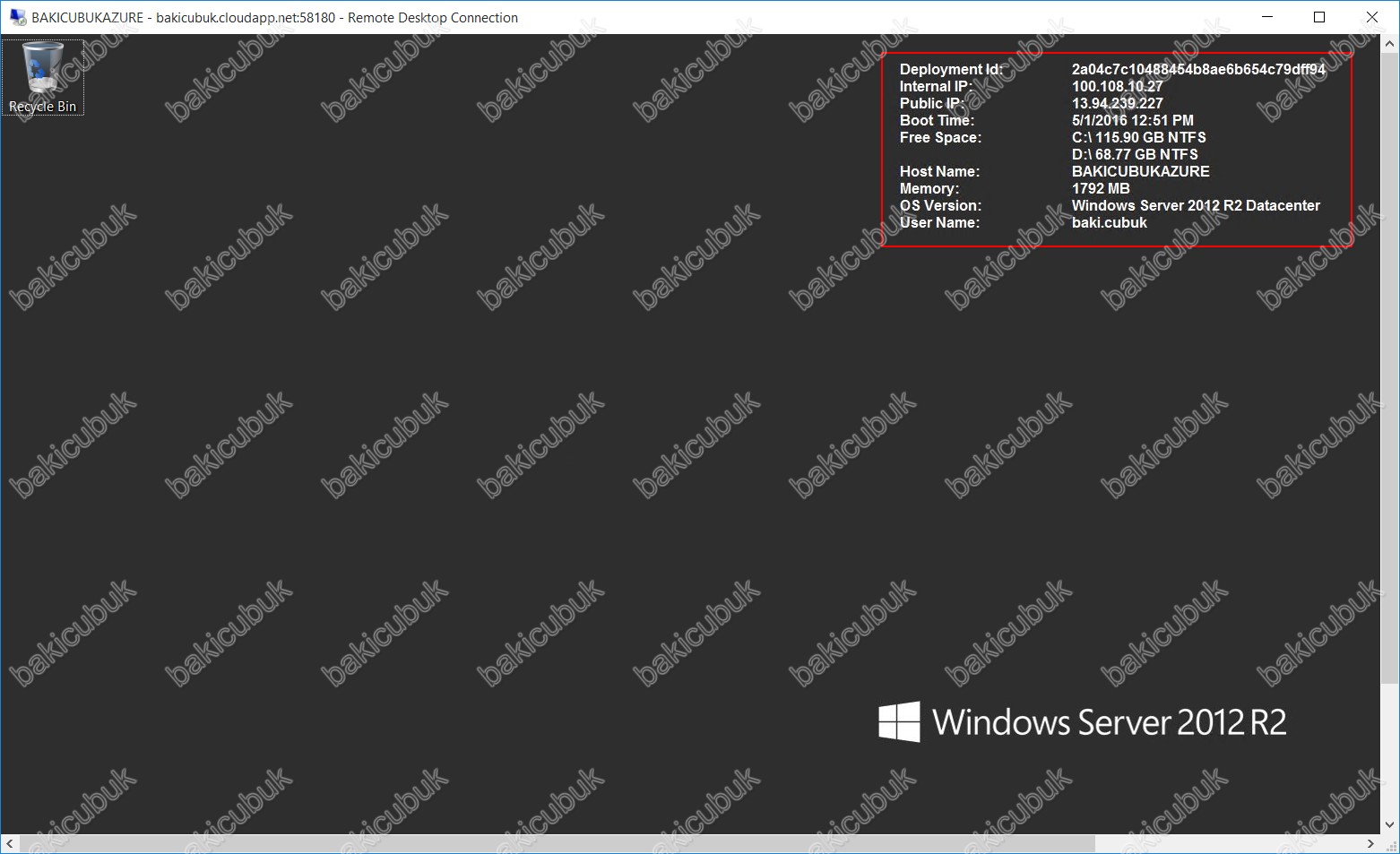
Task: Click the Host Name label
Action: (x=939, y=171)
